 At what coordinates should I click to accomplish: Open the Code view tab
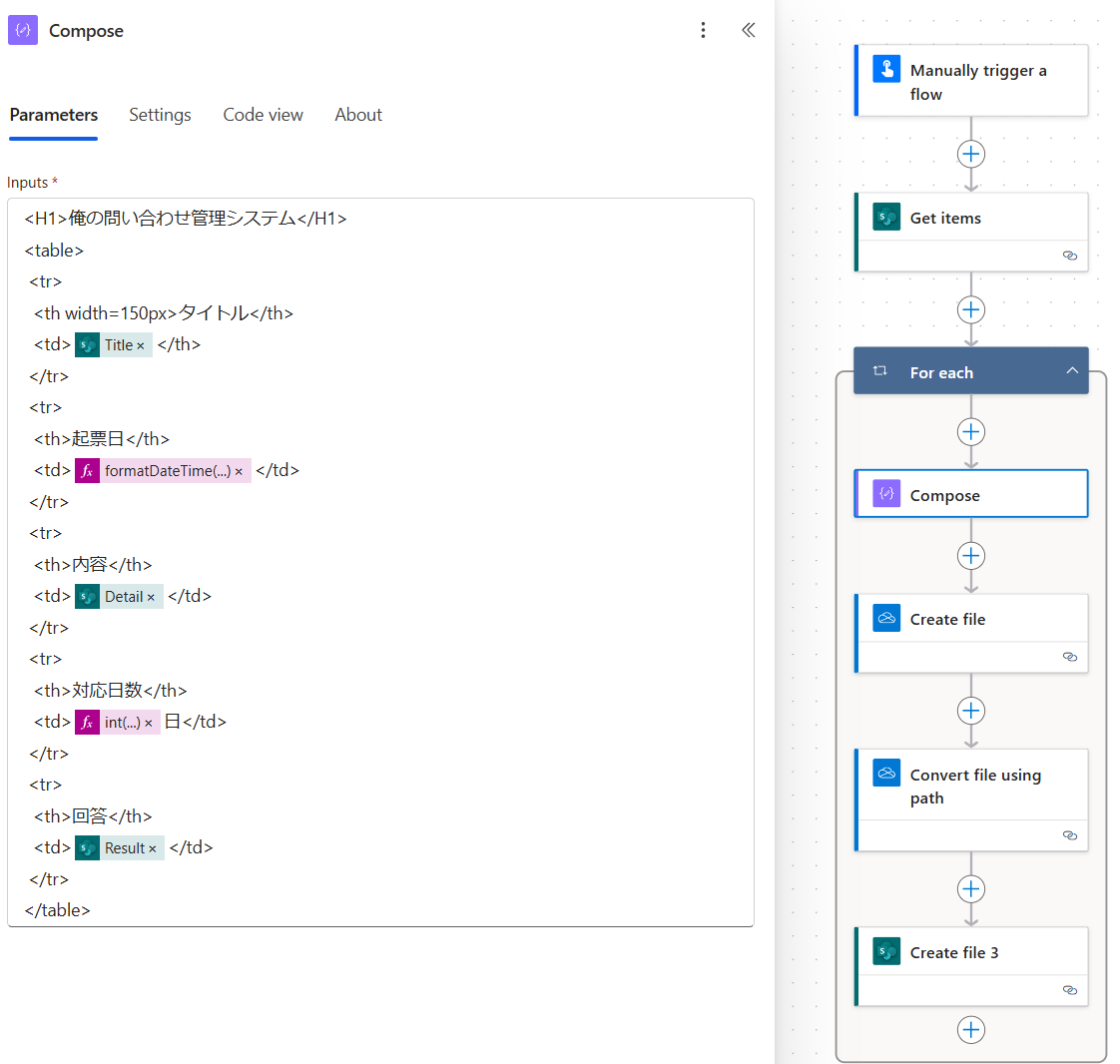click(263, 115)
